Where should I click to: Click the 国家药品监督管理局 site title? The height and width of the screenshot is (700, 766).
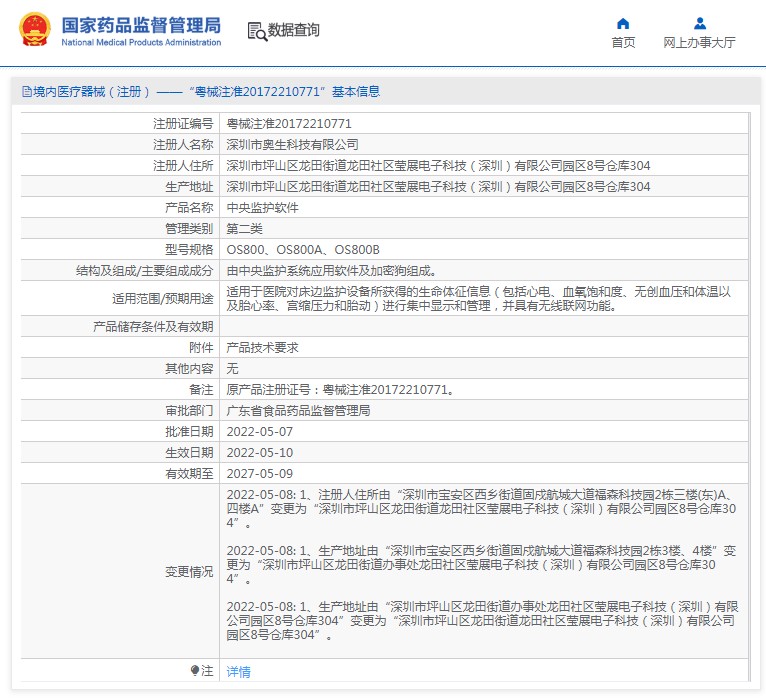coord(141,25)
